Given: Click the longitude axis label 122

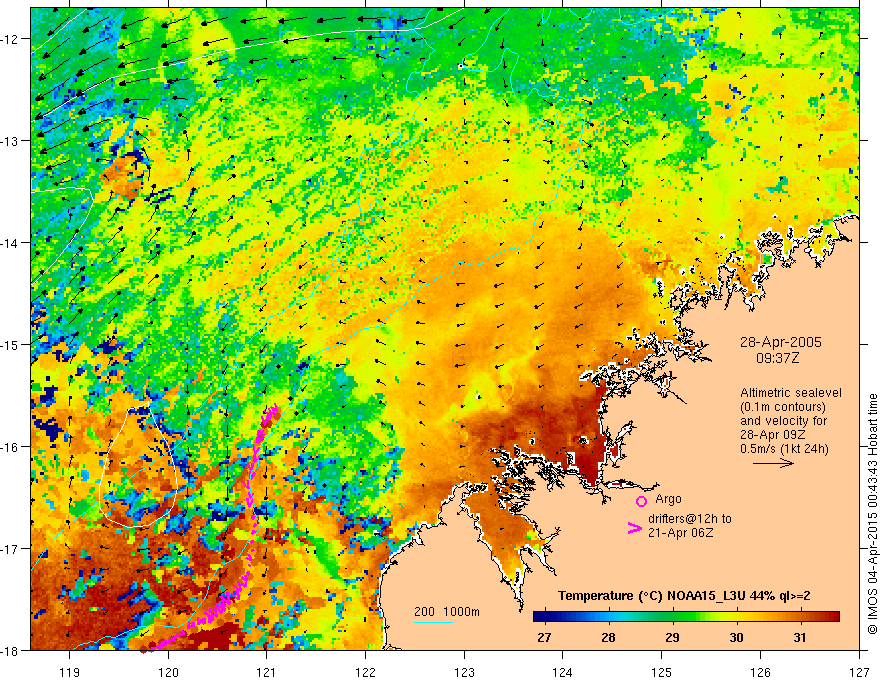Looking at the screenshot, I should tap(365, 672).
